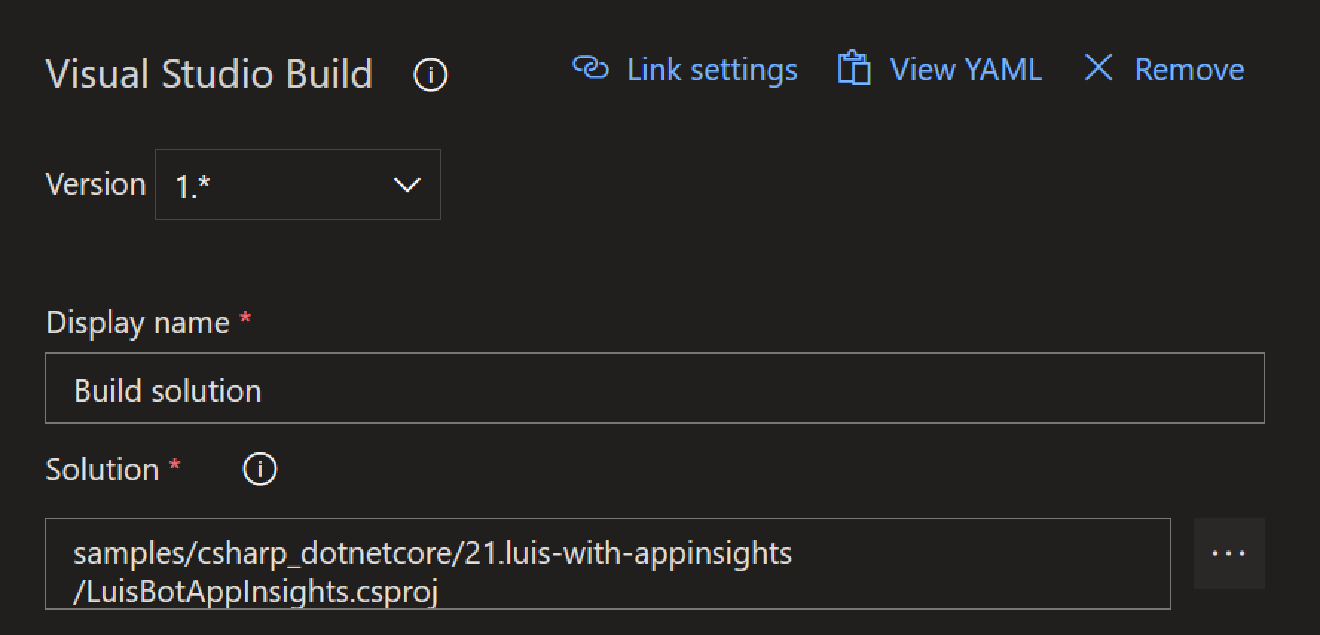Open the Version dropdown showing 1.*
This screenshot has height=635, width=1320.
[297, 184]
